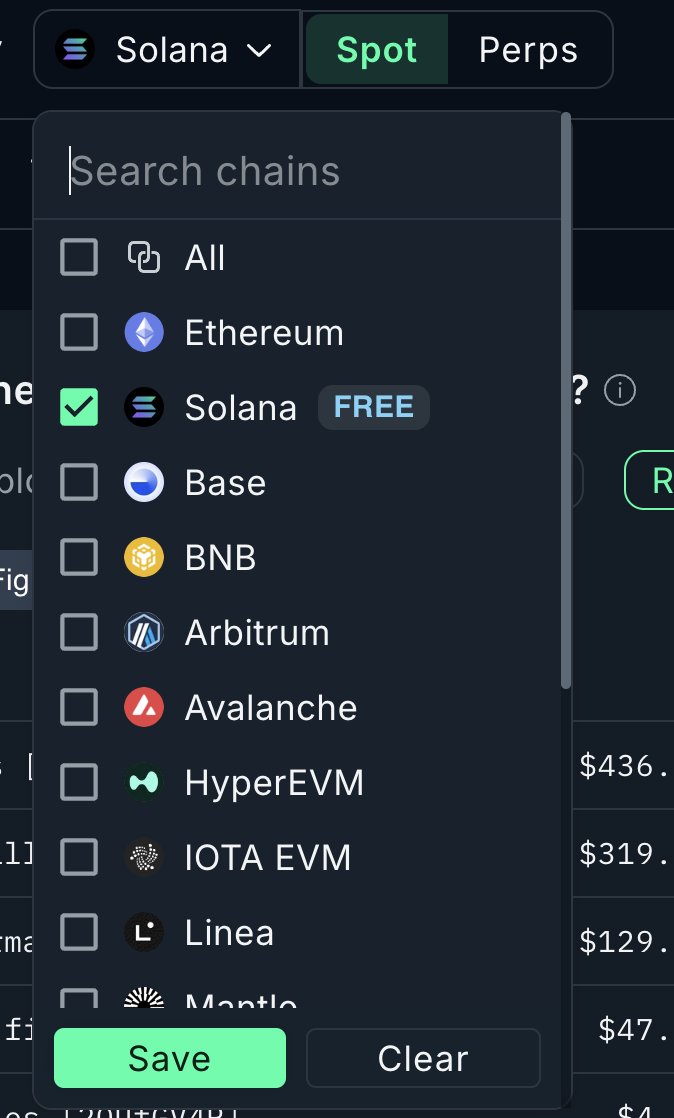Switch to the Perps tab
This screenshot has width=674, height=1118.
pos(528,50)
